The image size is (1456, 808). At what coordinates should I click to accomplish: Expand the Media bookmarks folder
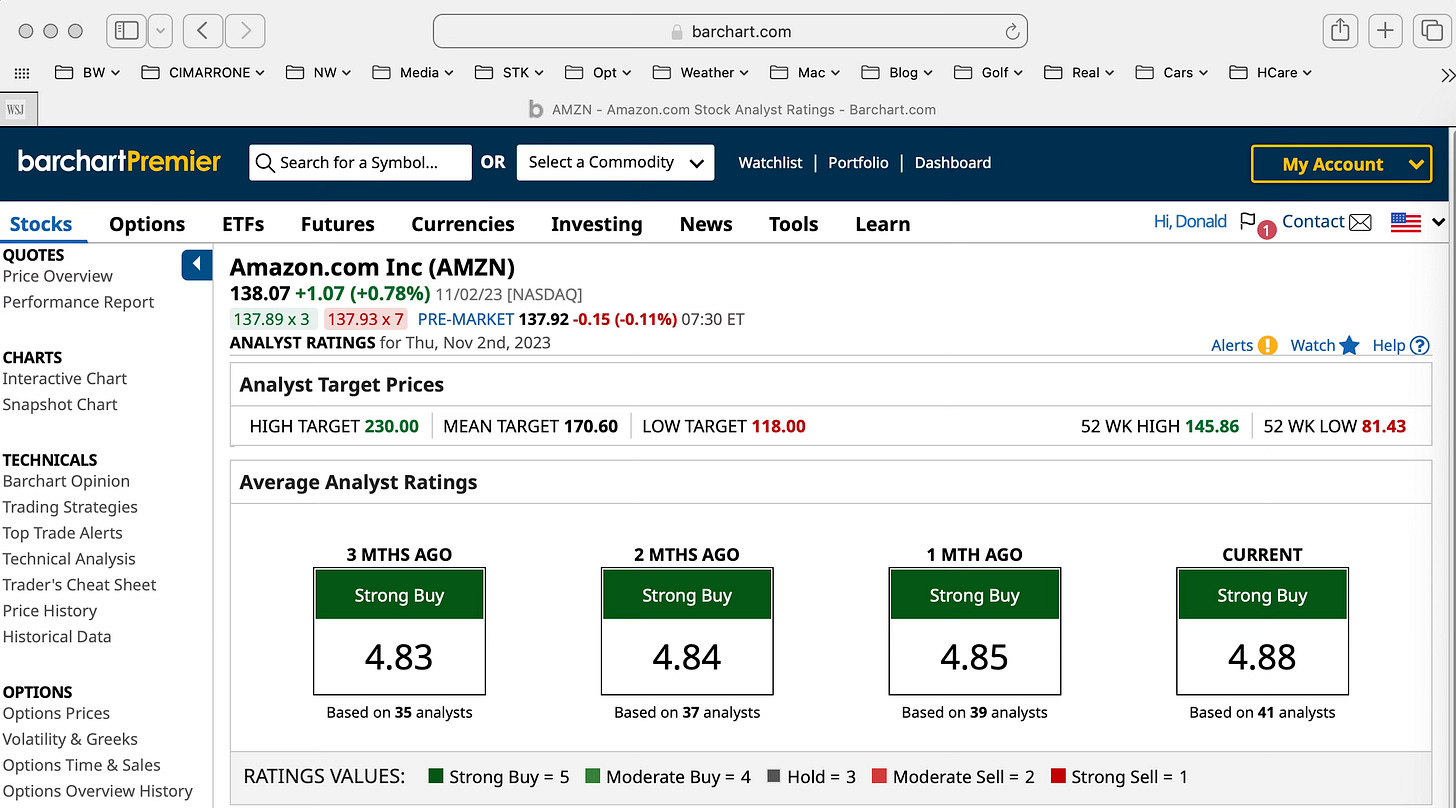pos(412,73)
